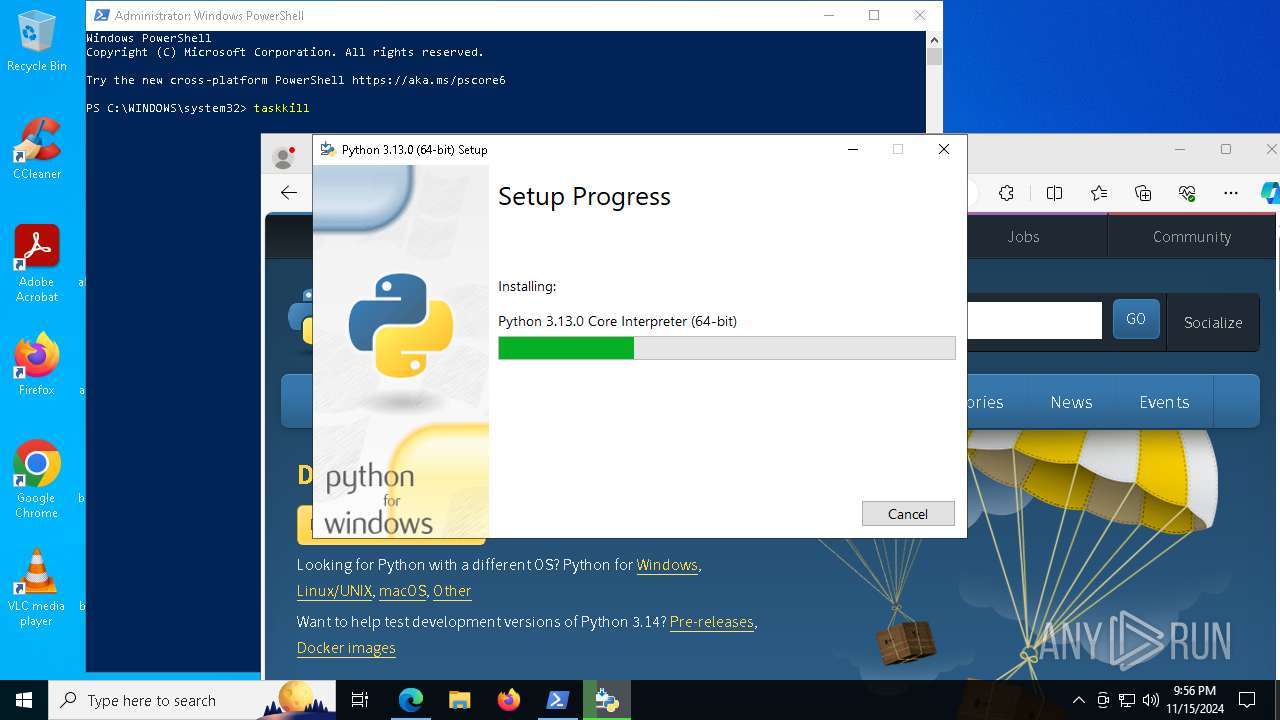Click the Python Core Interpreter status text

617,321
